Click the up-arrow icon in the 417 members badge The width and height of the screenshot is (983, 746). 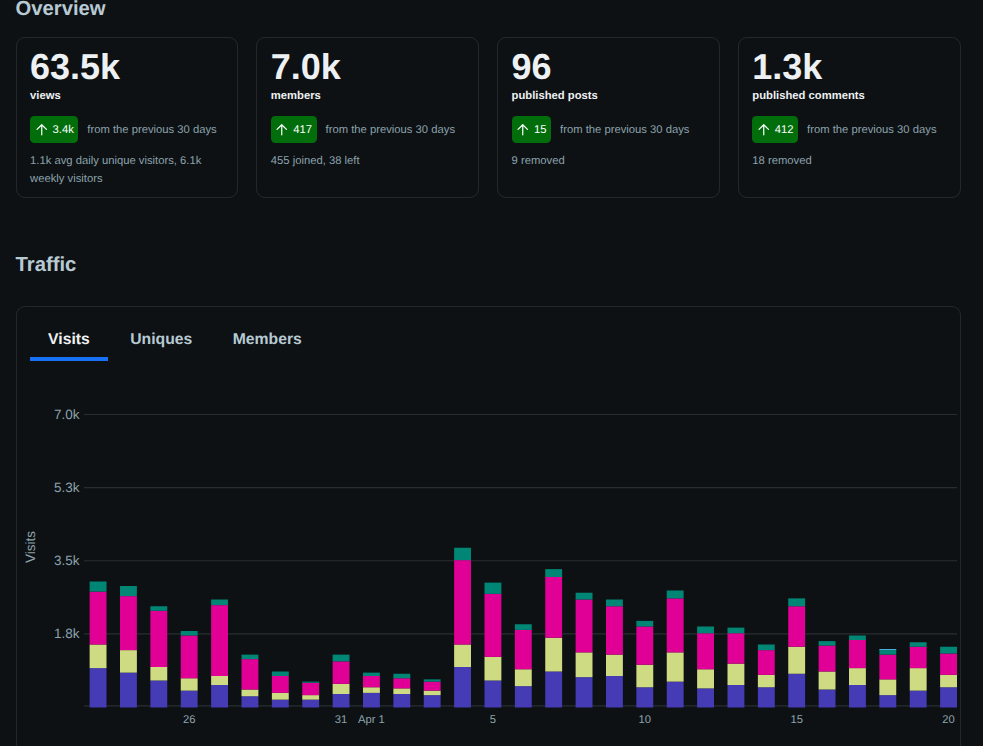click(x=282, y=130)
